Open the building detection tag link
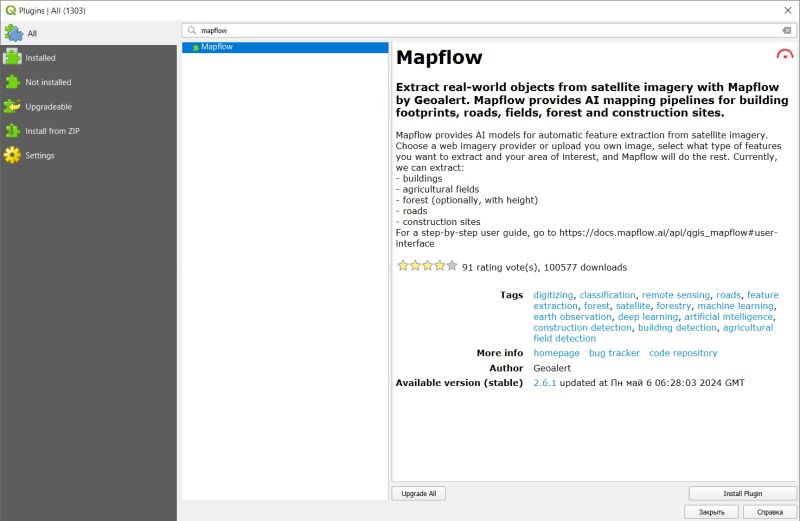The image size is (800, 521). pyautogui.click(x=677, y=328)
